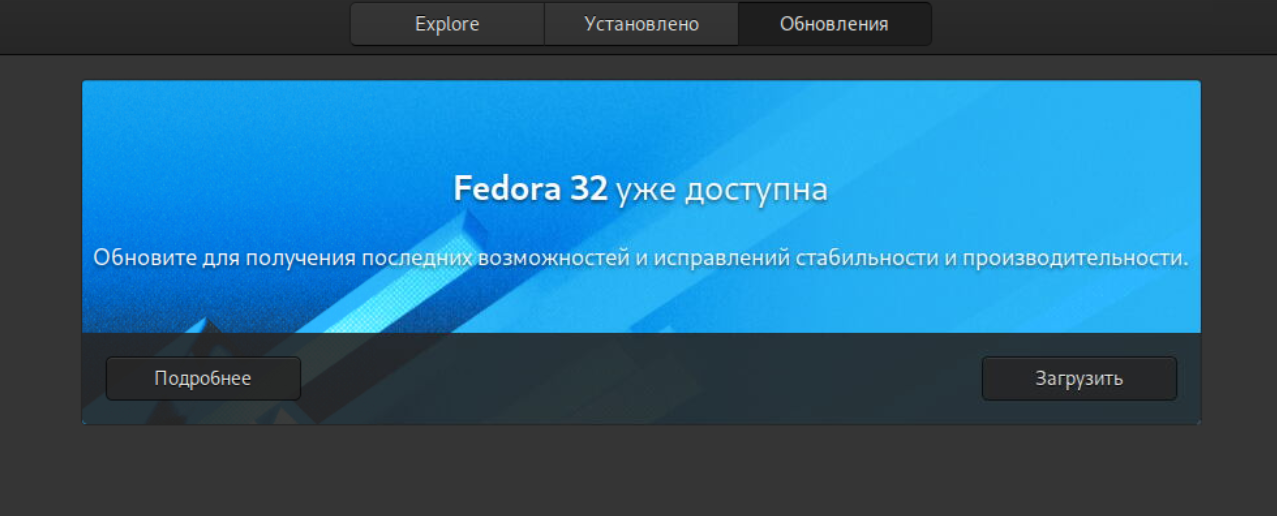Open the Установлено tab

pyautogui.click(x=641, y=24)
